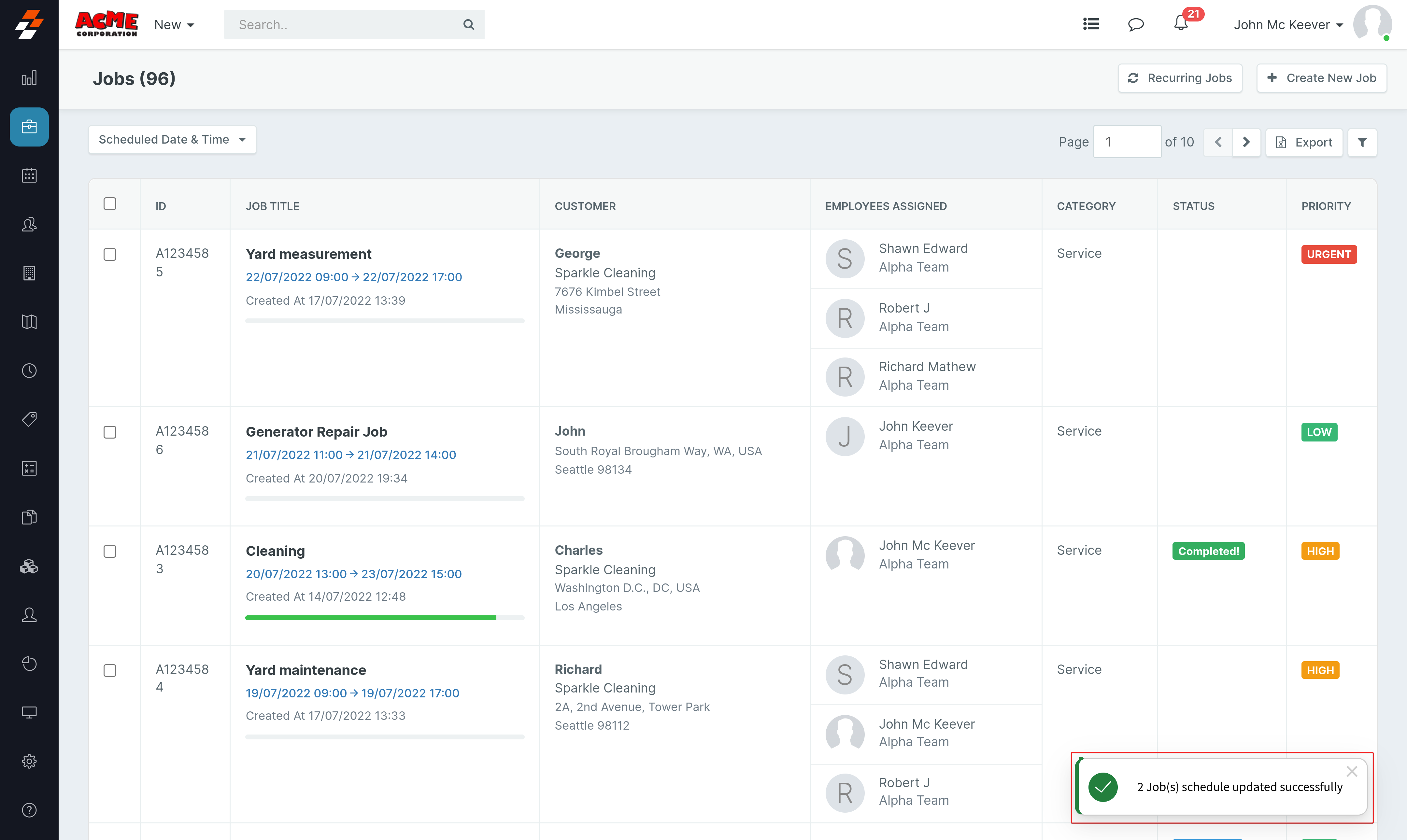Click the list view icon in header
Image resolution: width=1407 pixels, height=840 pixels.
(1090, 24)
